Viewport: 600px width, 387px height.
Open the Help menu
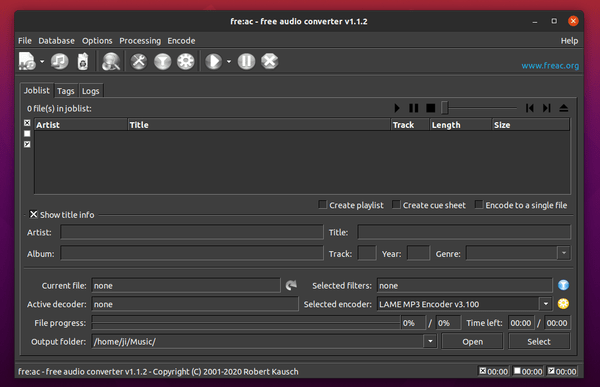[569, 41]
